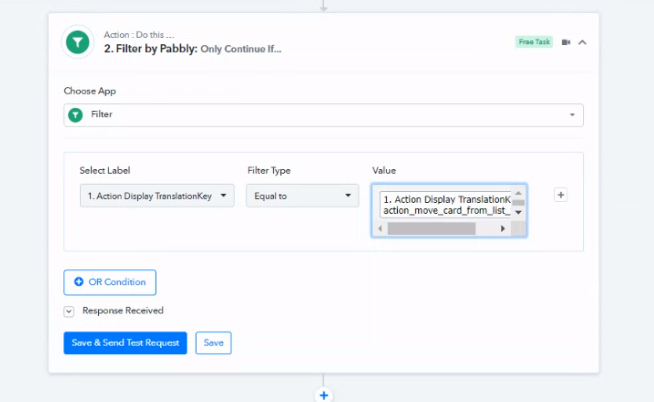Click the Filter Type column heading
Viewport: 654px width, 402px height.
[269, 171]
